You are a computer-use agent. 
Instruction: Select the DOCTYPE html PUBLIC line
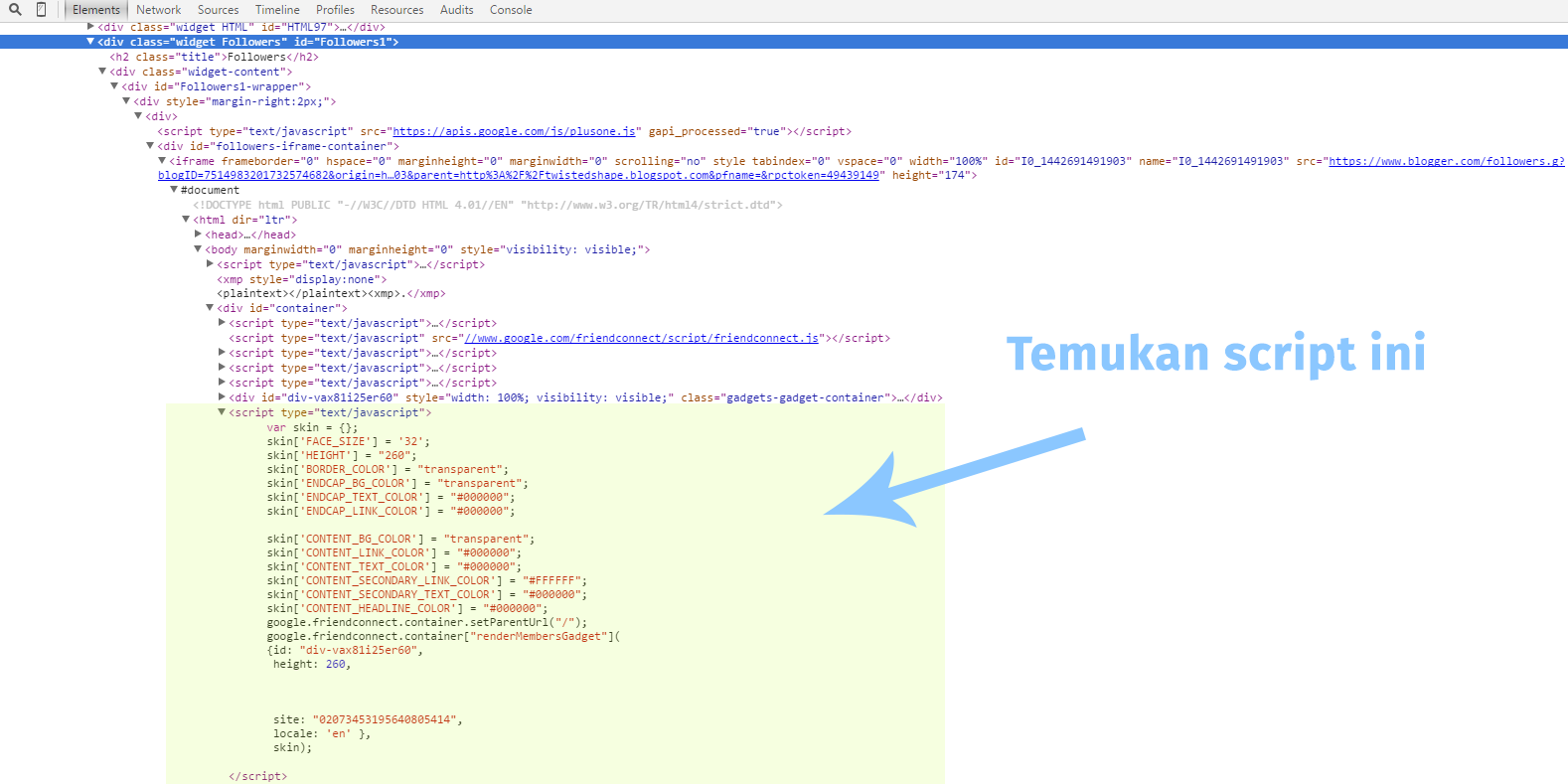pos(488,205)
